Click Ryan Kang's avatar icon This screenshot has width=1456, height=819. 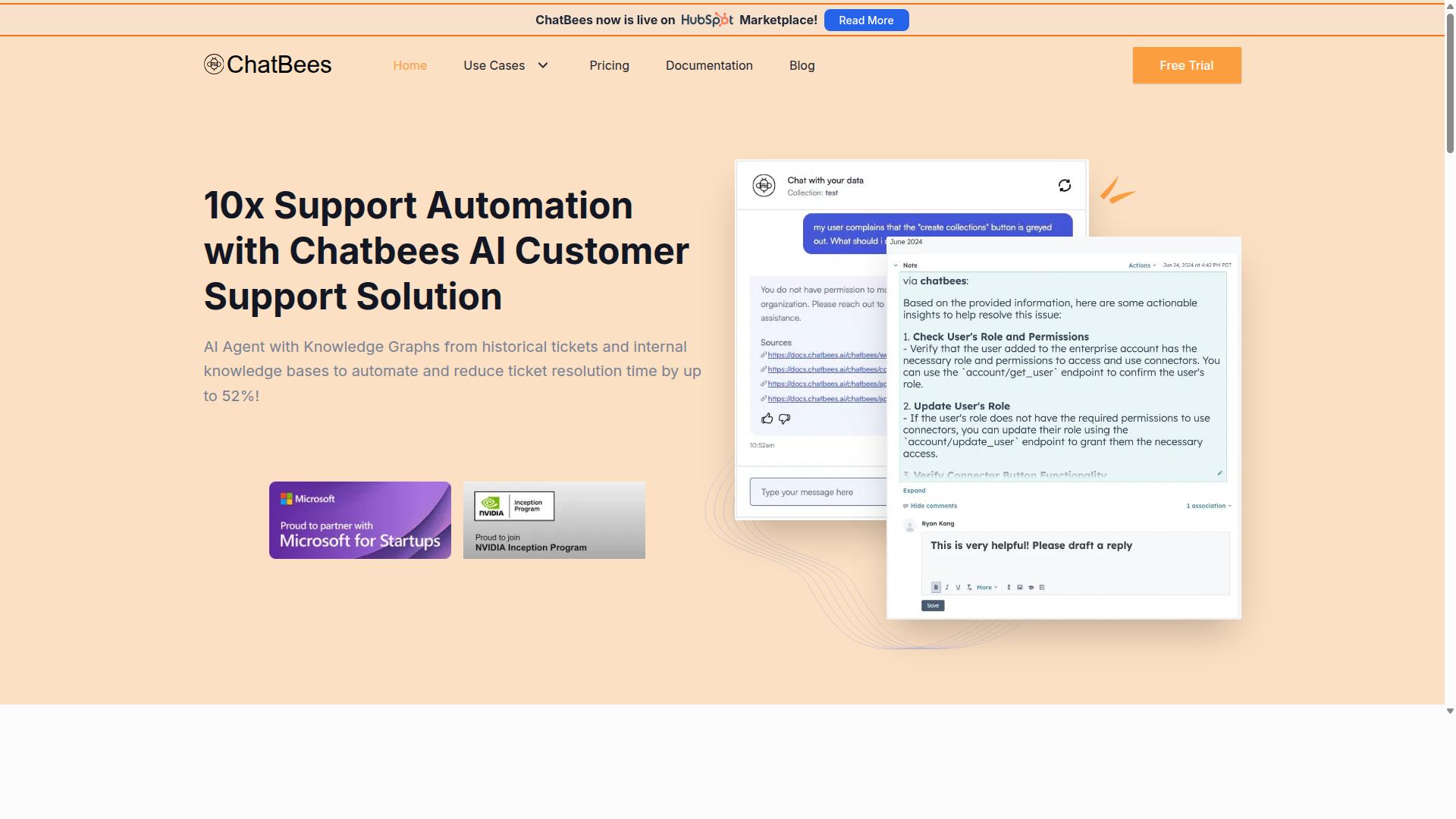coord(909,526)
